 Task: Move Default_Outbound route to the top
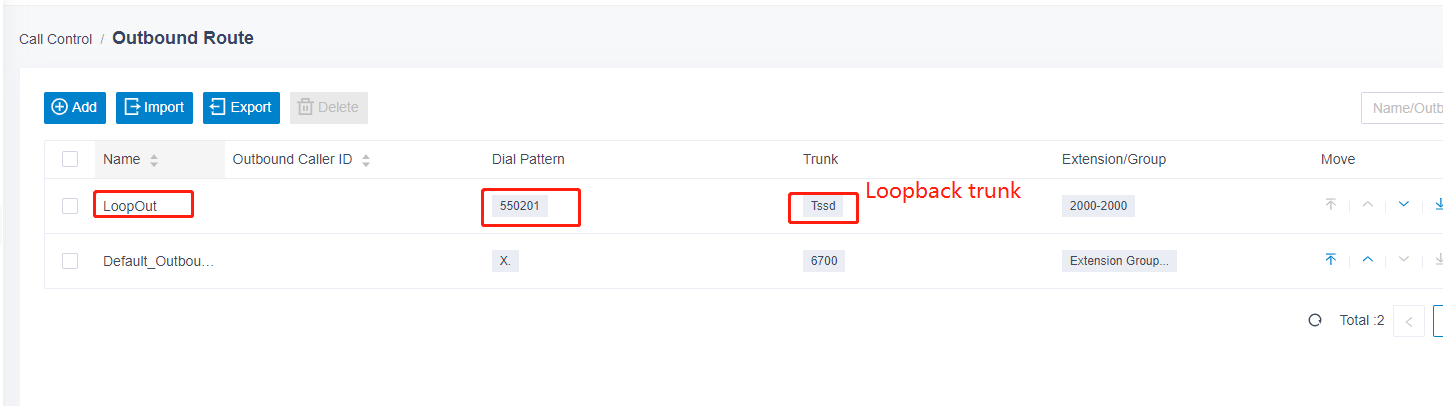(1331, 259)
